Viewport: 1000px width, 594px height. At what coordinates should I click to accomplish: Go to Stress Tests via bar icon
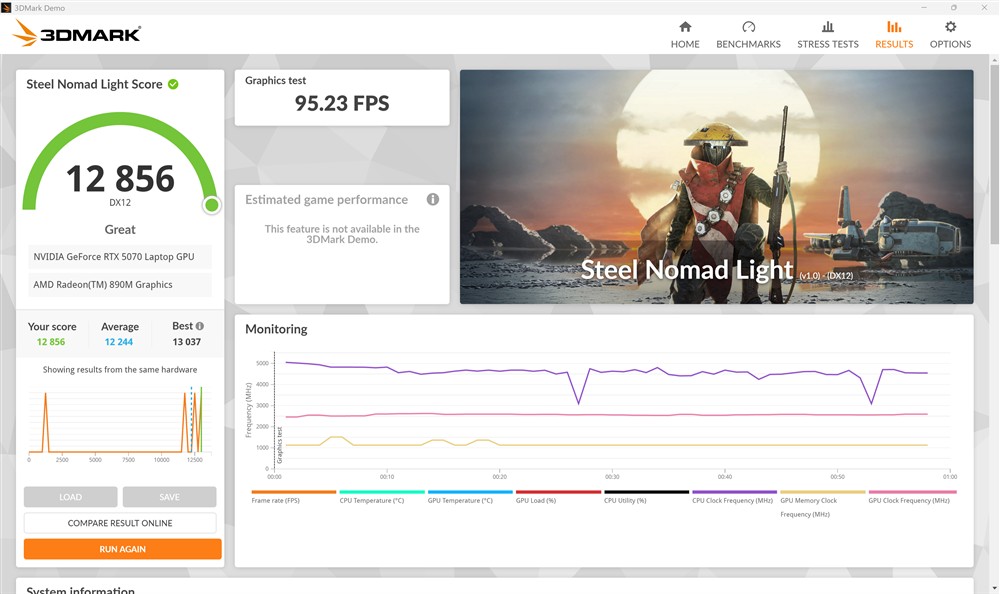[827, 28]
